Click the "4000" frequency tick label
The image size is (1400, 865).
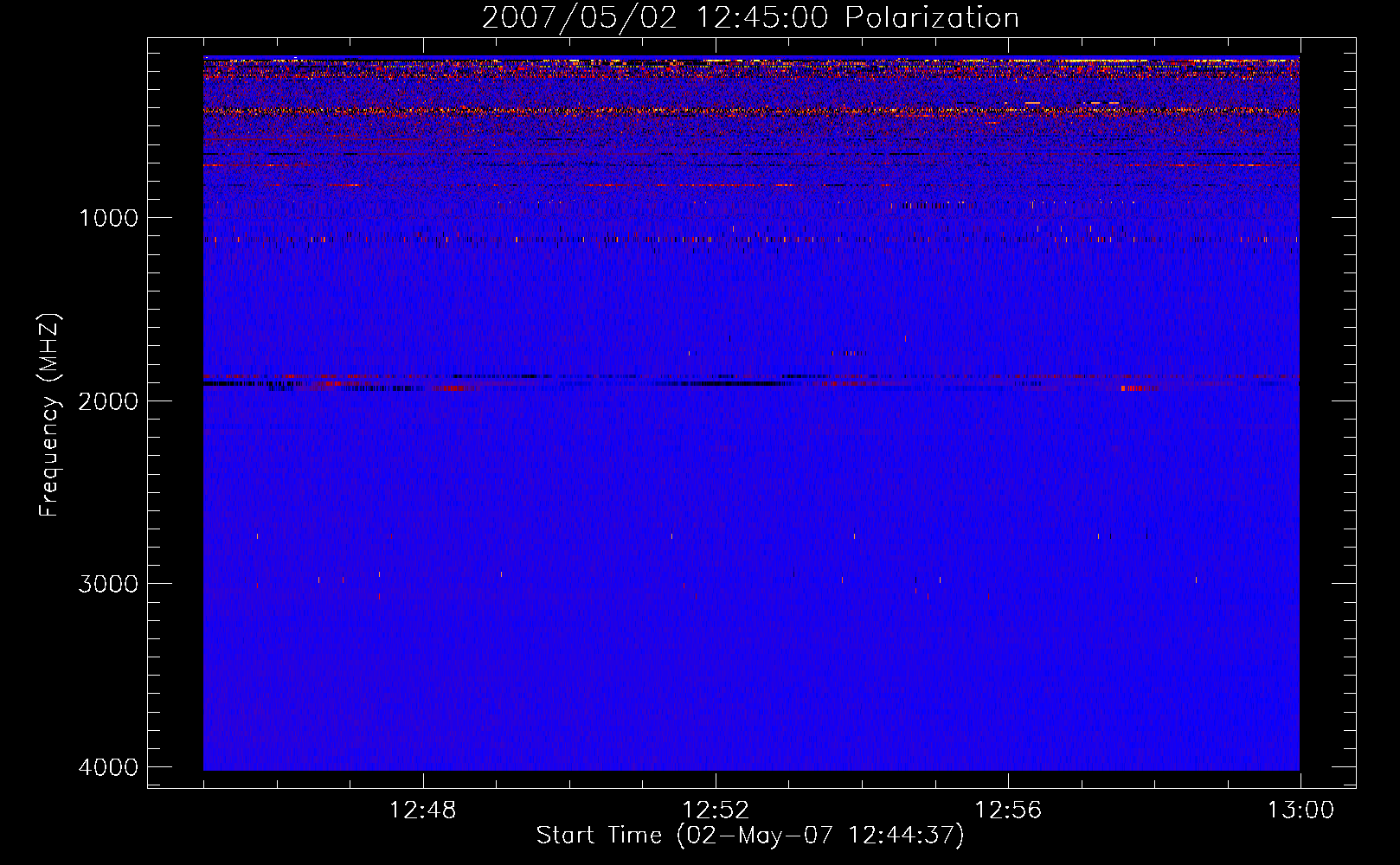108,767
